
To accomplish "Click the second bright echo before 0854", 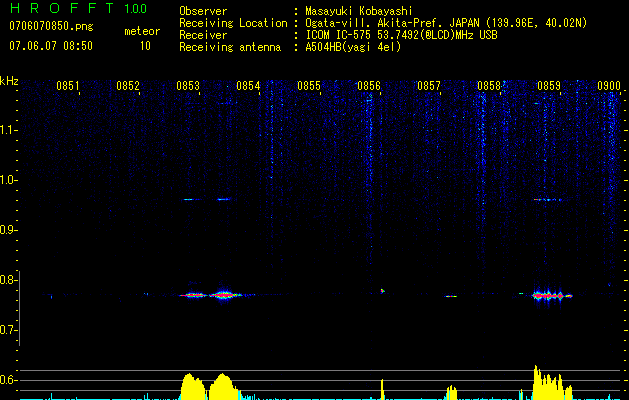I will tap(225, 295).
